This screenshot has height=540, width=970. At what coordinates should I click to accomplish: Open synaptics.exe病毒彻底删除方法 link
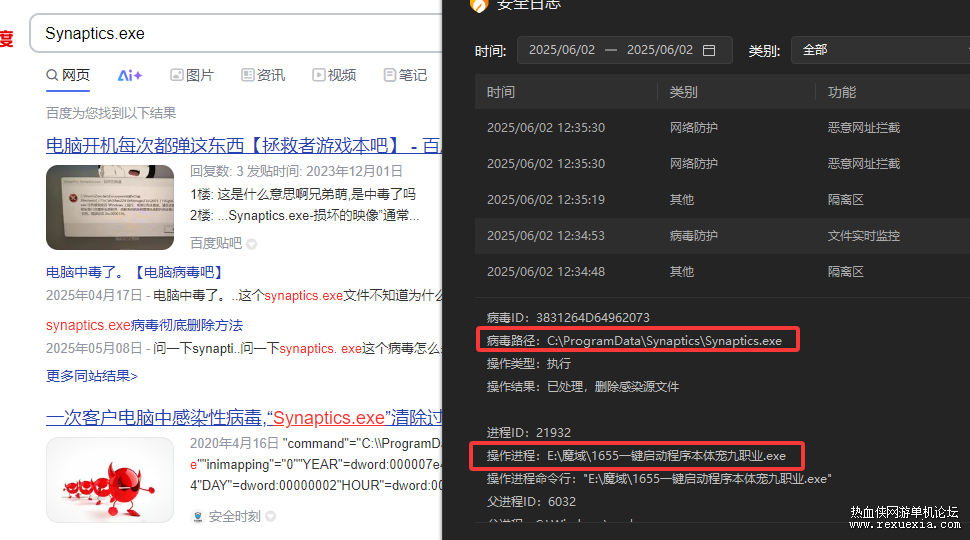(144, 325)
